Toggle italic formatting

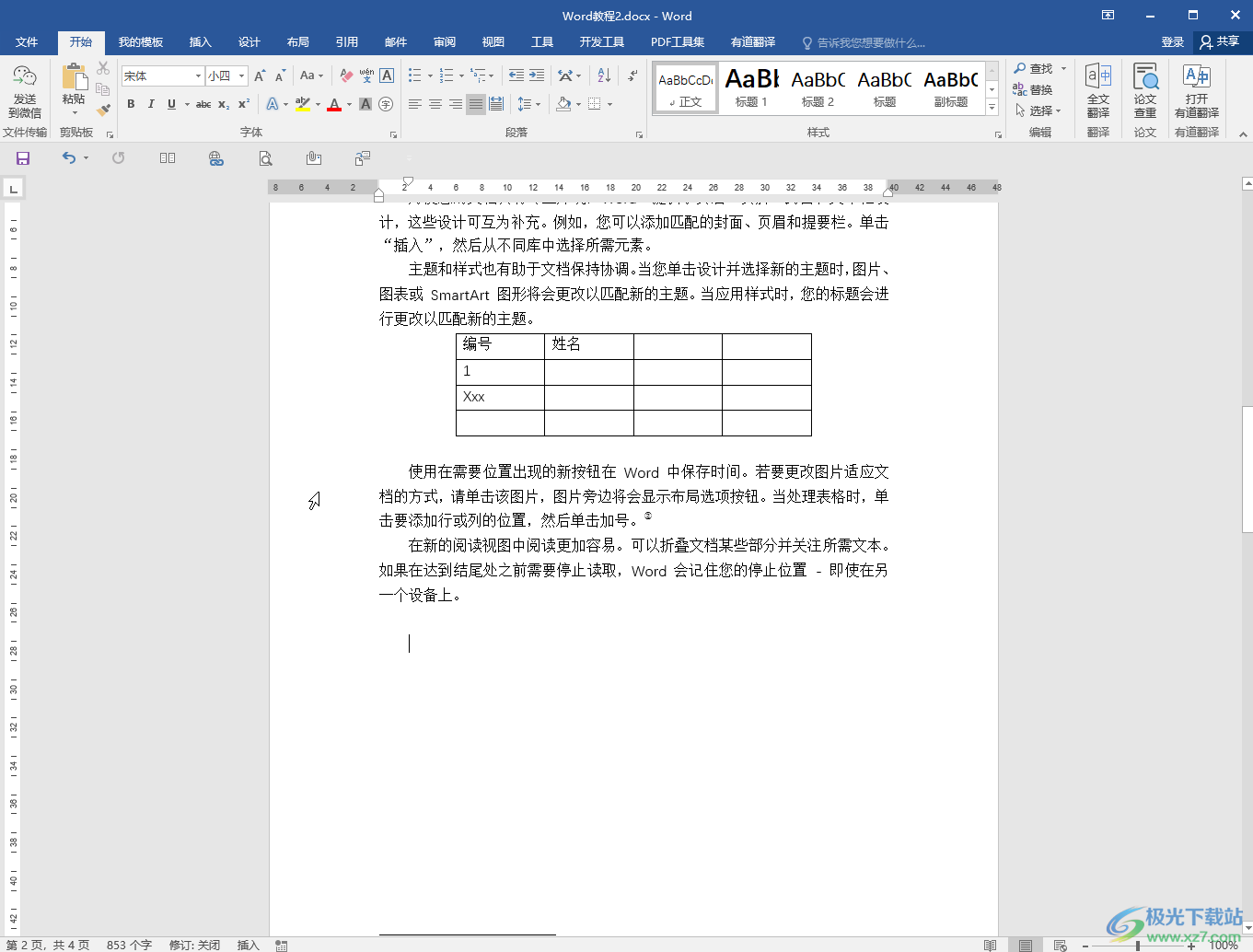(x=151, y=104)
